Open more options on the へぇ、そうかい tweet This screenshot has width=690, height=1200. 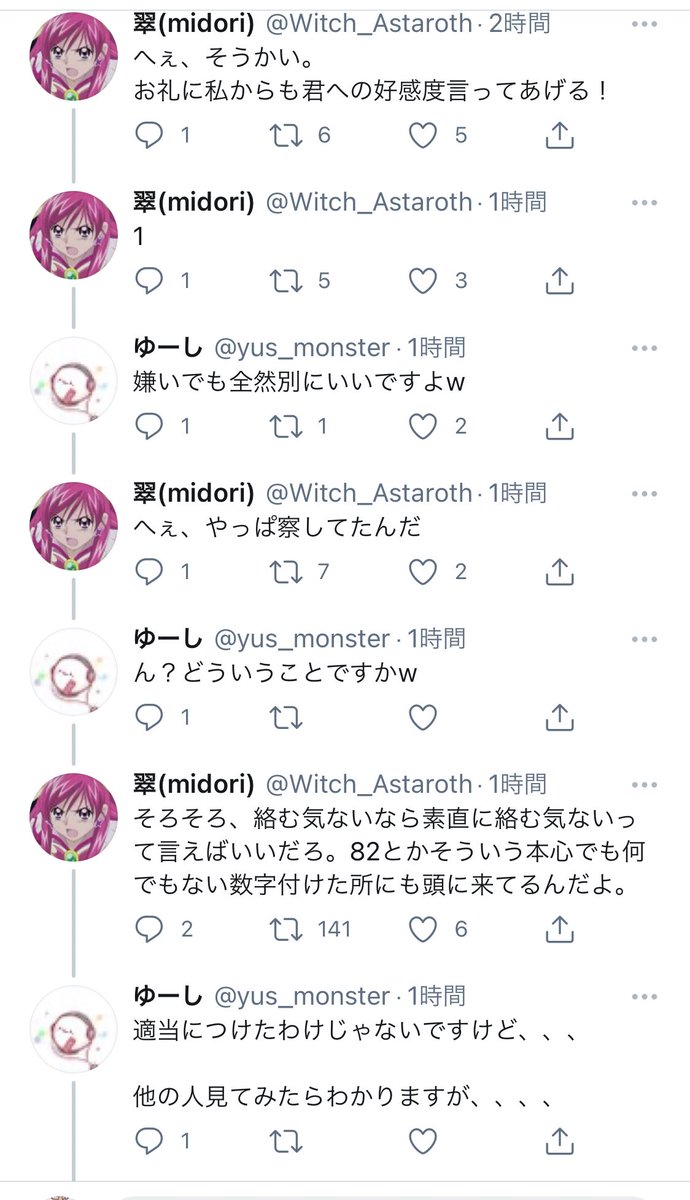click(x=644, y=22)
